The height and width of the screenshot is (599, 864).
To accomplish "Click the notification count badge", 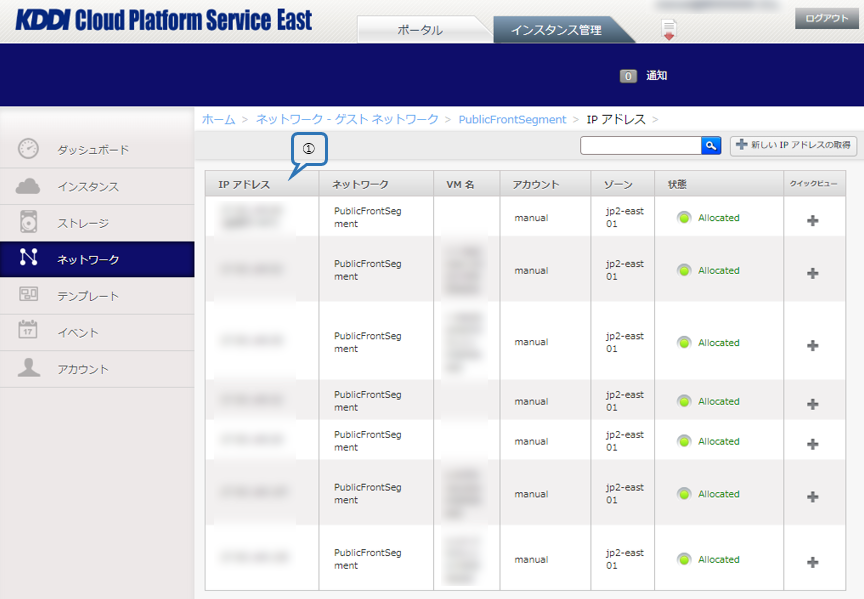I will point(628,76).
